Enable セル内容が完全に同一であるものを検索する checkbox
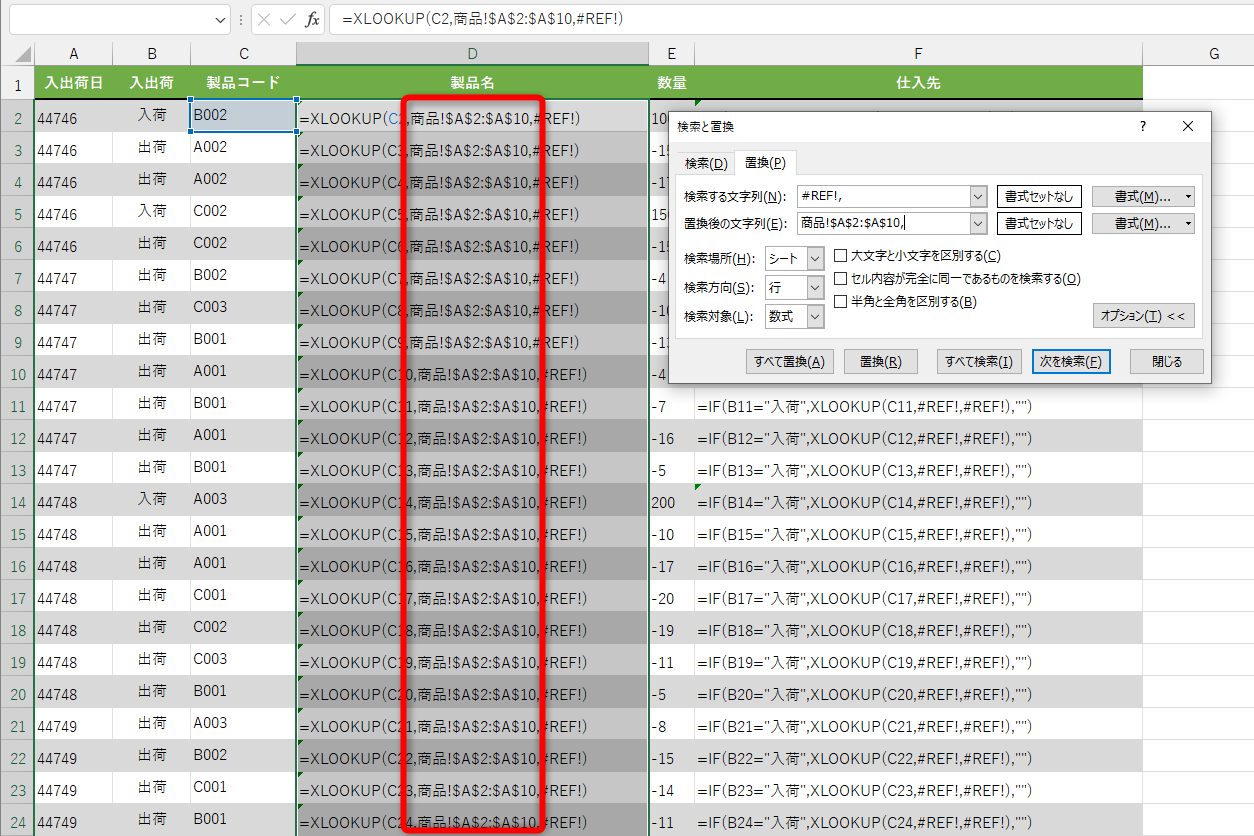The width and height of the screenshot is (1254, 836). point(841,279)
